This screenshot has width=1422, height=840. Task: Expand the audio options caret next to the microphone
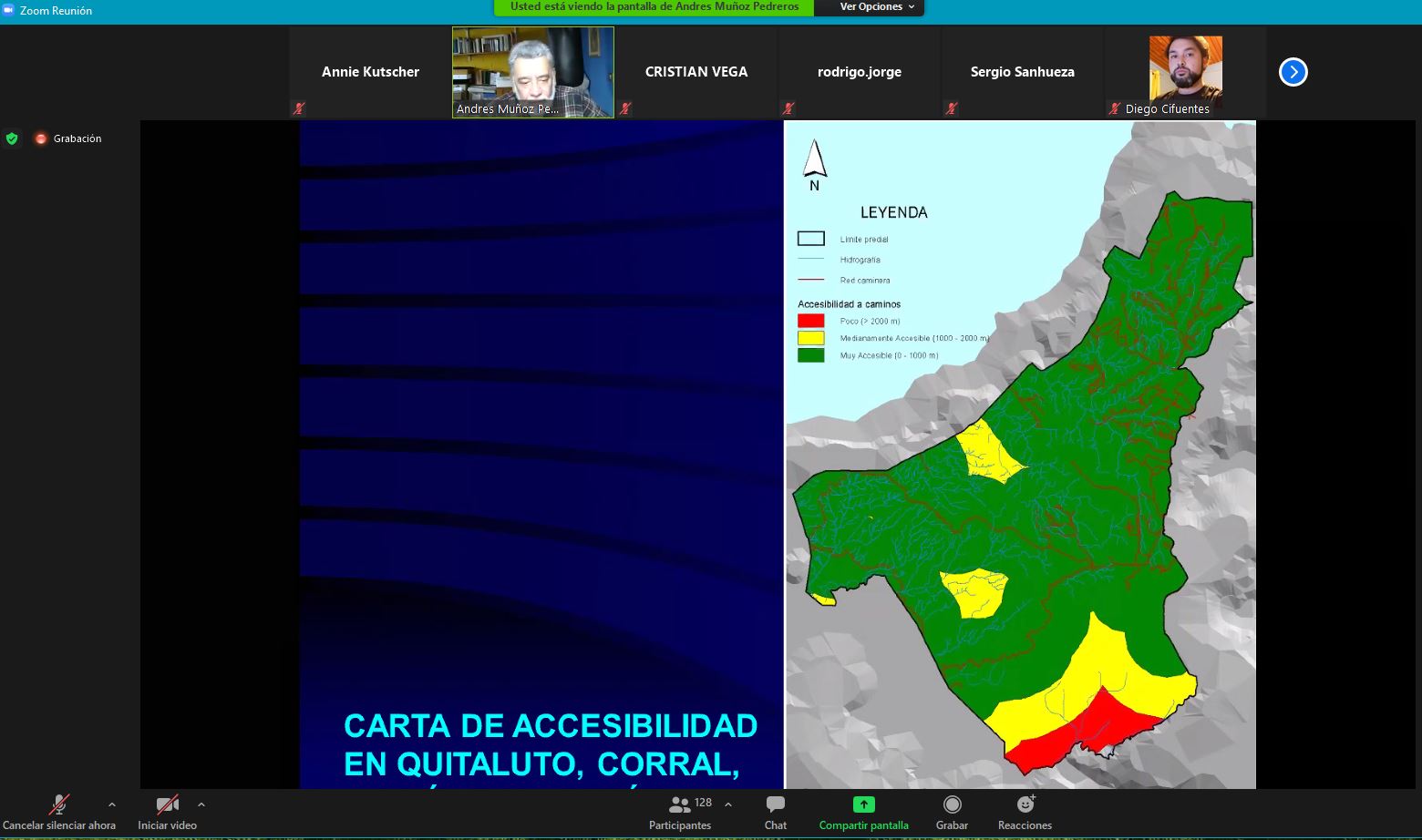(x=112, y=804)
